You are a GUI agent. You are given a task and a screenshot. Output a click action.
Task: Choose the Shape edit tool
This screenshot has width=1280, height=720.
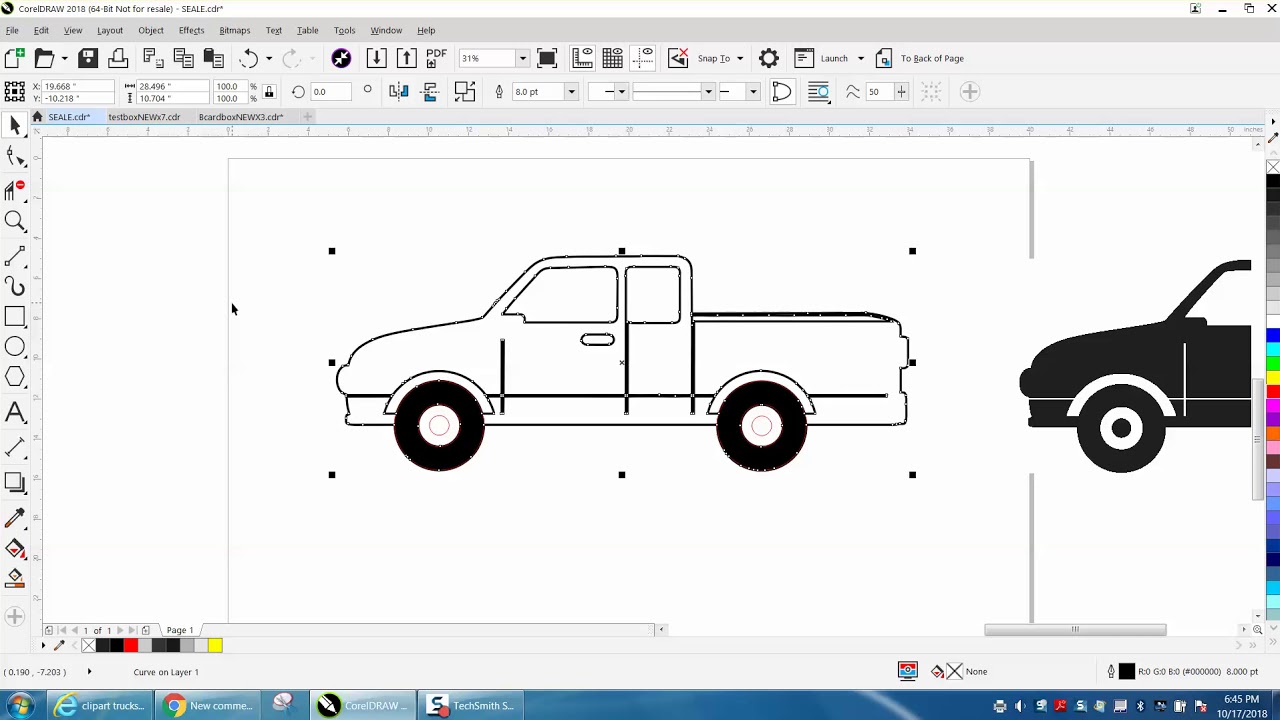(15, 156)
